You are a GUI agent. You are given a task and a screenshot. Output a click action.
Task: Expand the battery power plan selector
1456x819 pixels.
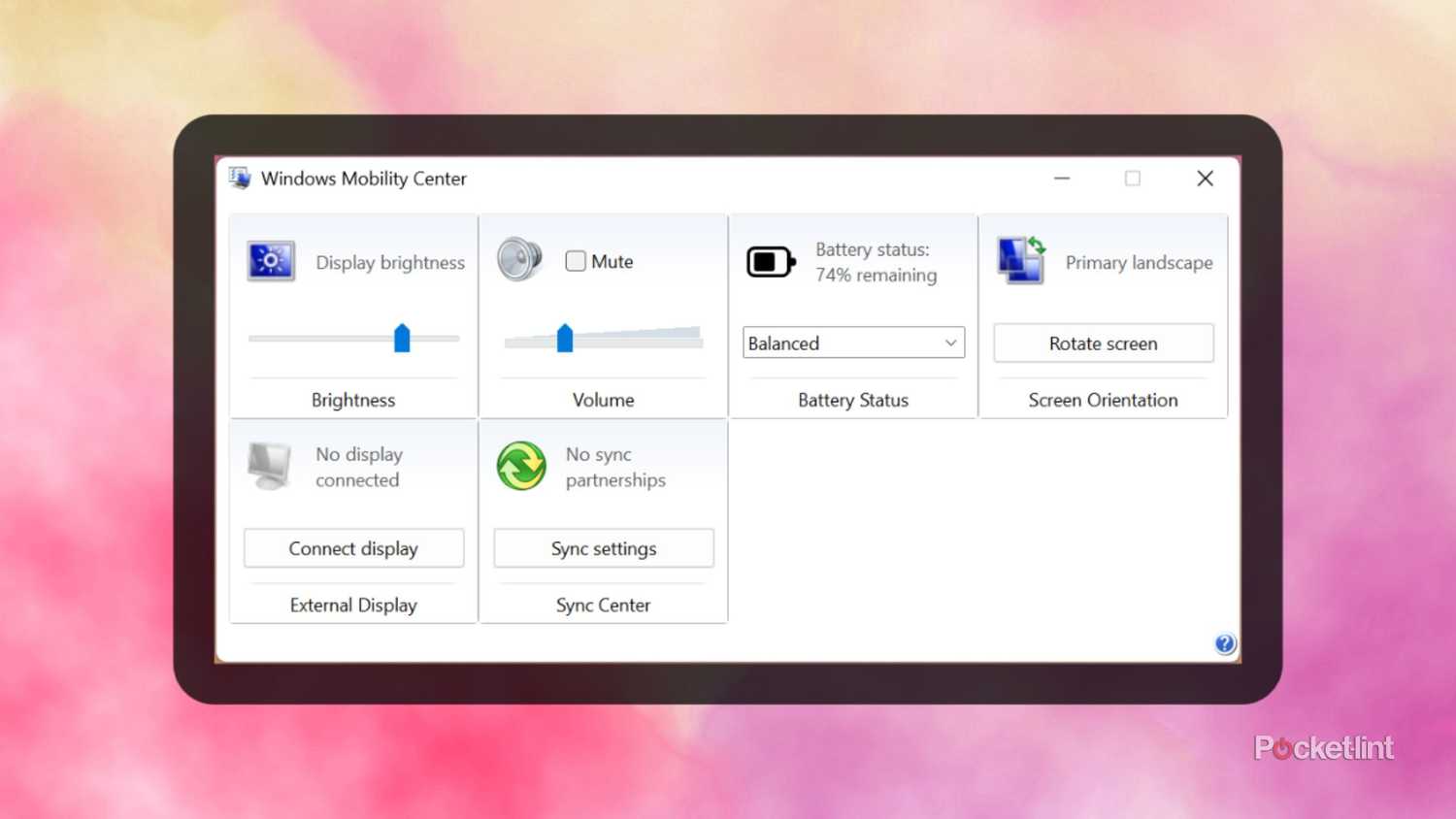click(852, 343)
